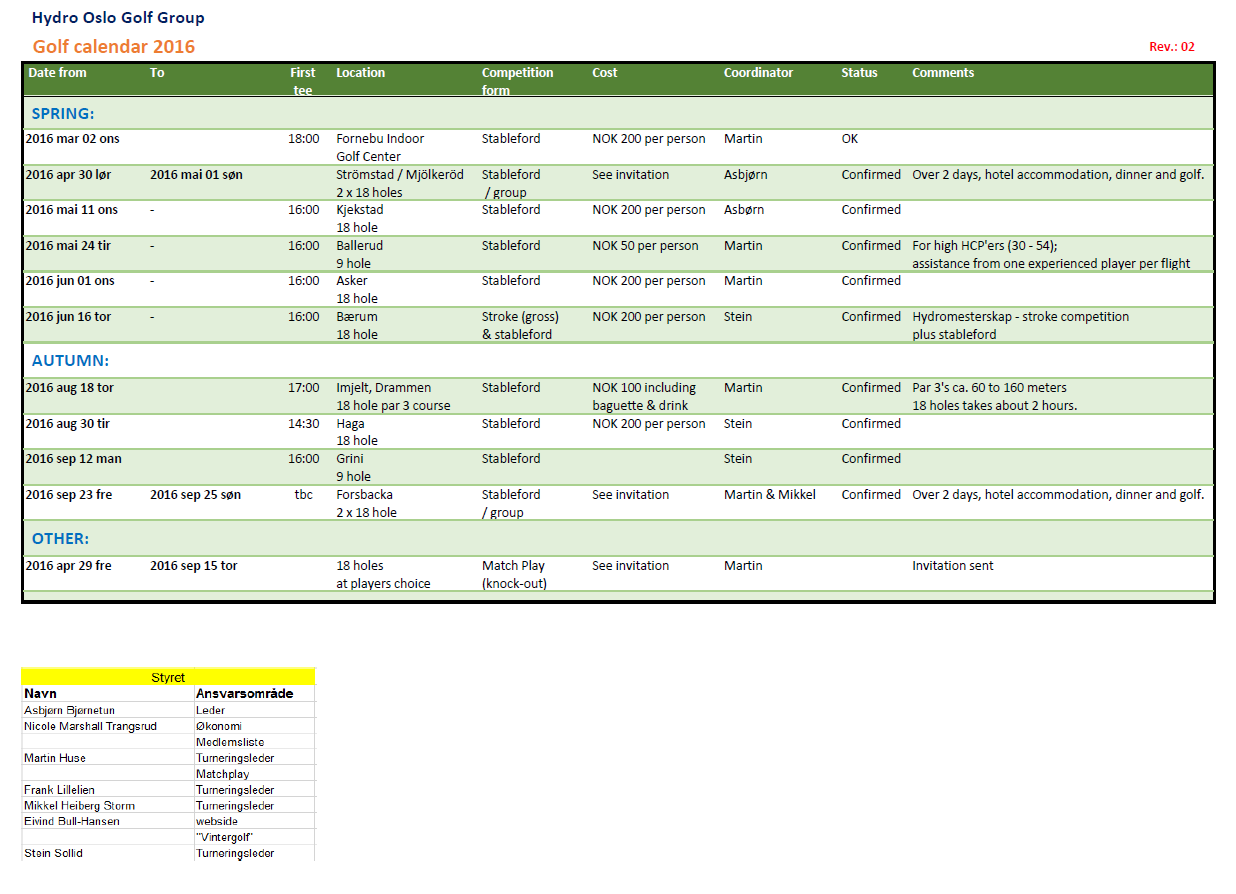Select the end date '2016 sep 25 søn'

coord(195,495)
